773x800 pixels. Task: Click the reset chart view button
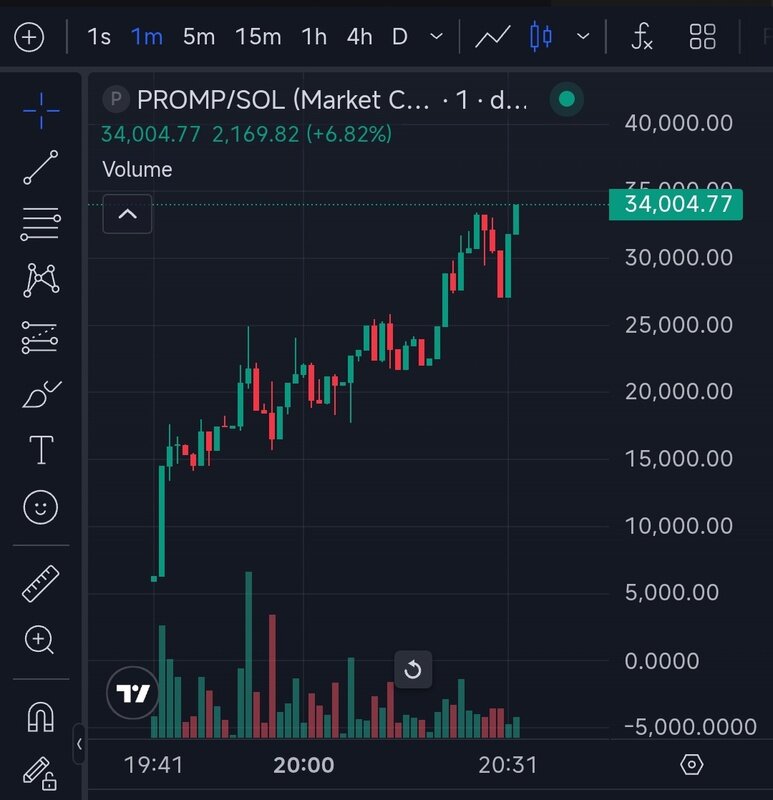413,670
